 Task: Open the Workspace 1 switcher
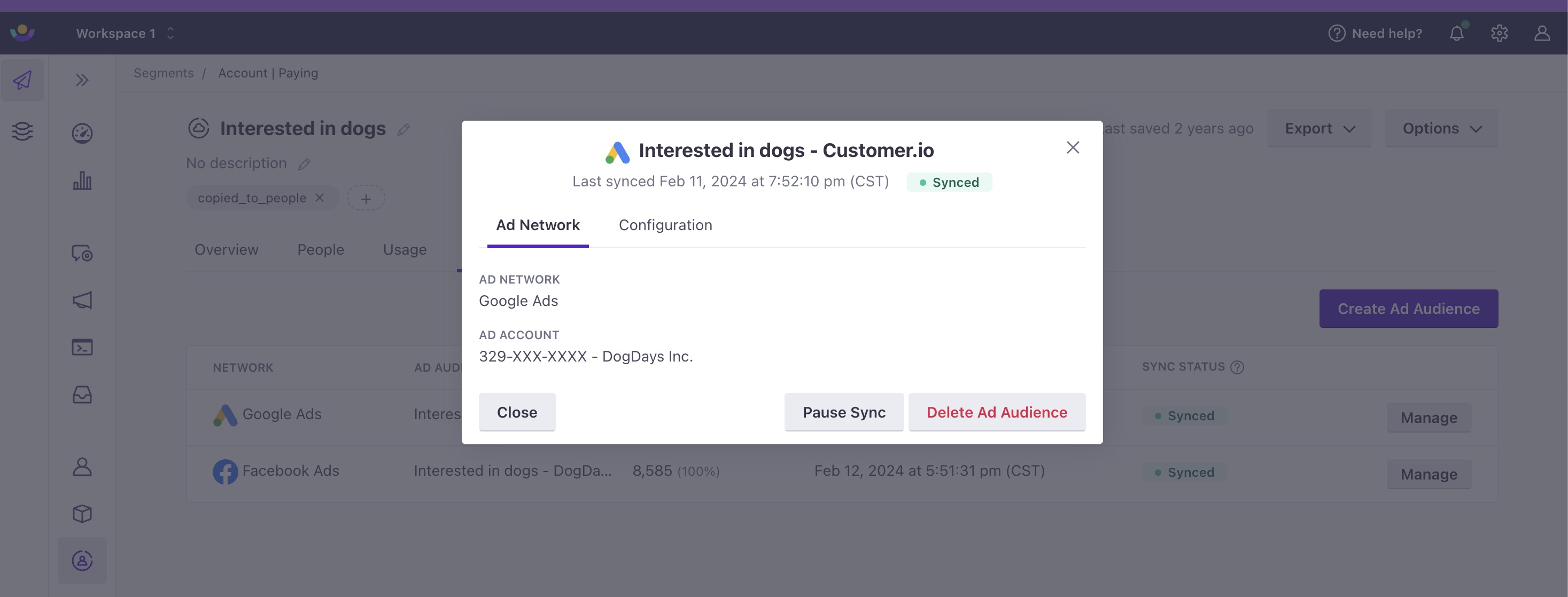click(x=126, y=34)
